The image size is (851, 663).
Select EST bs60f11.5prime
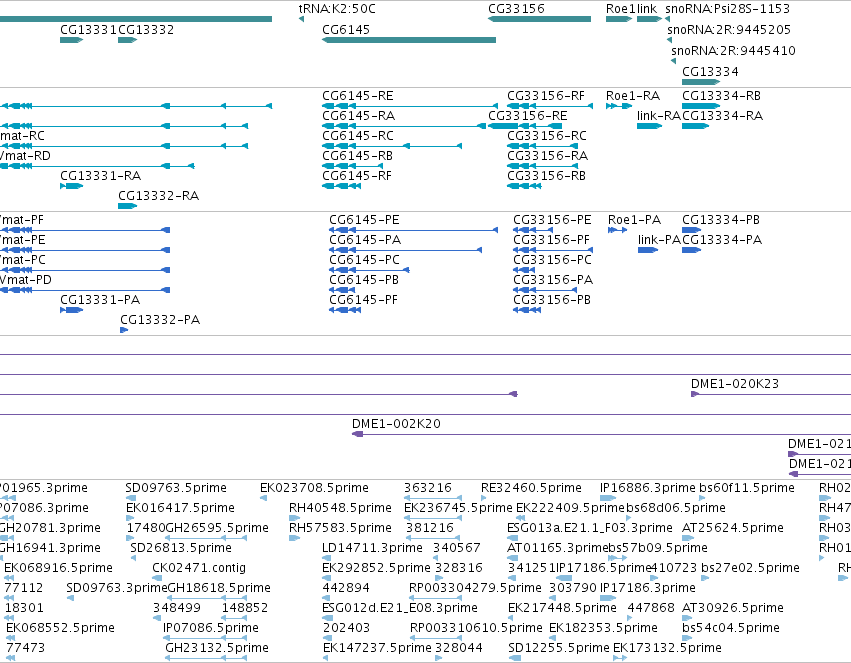tap(747, 488)
